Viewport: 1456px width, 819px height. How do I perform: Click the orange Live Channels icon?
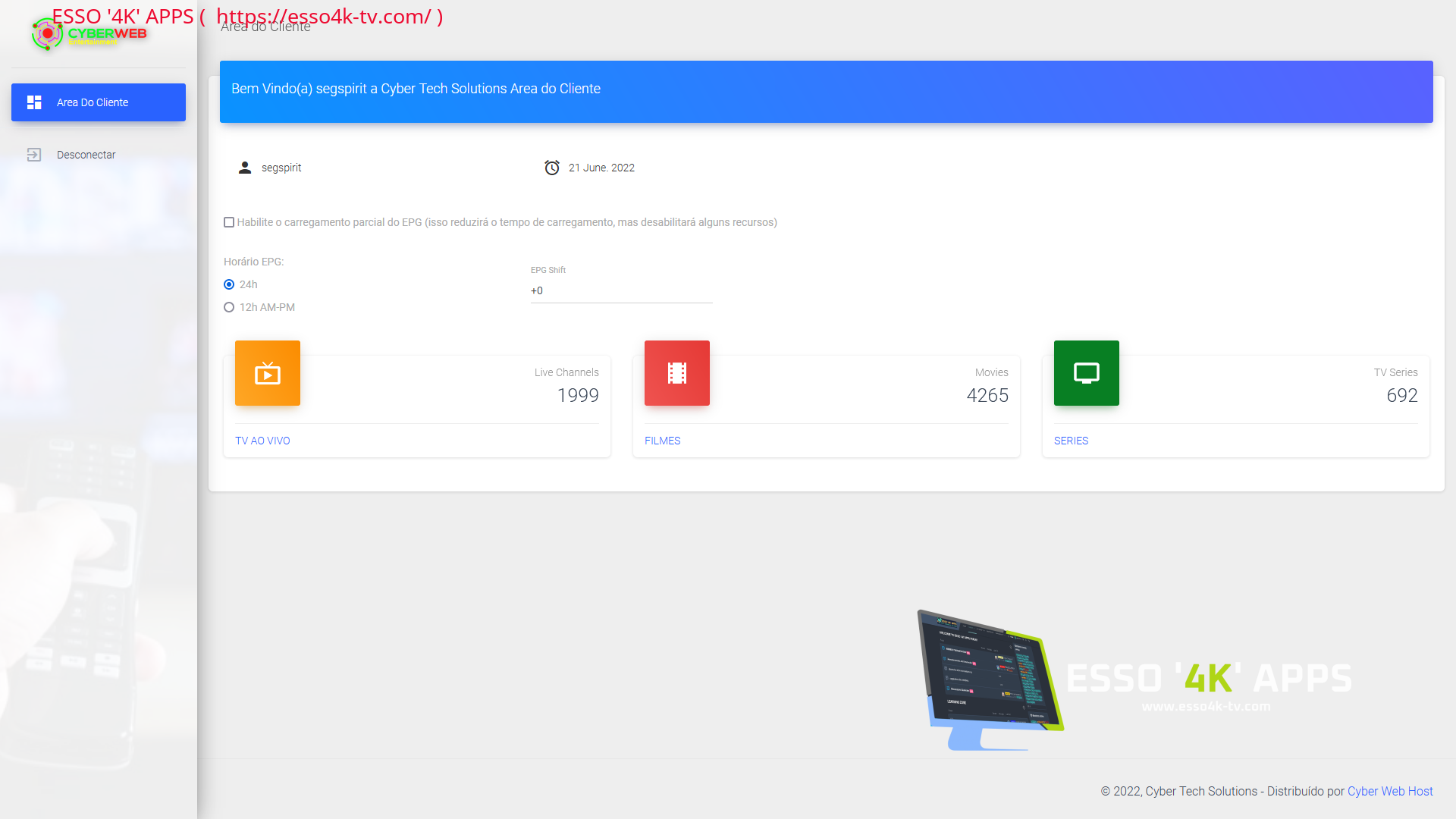pyautogui.click(x=268, y=373)
